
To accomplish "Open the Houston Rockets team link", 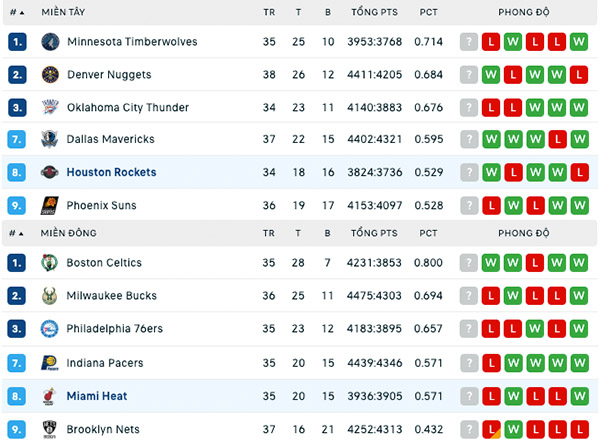I will [111, 172].
